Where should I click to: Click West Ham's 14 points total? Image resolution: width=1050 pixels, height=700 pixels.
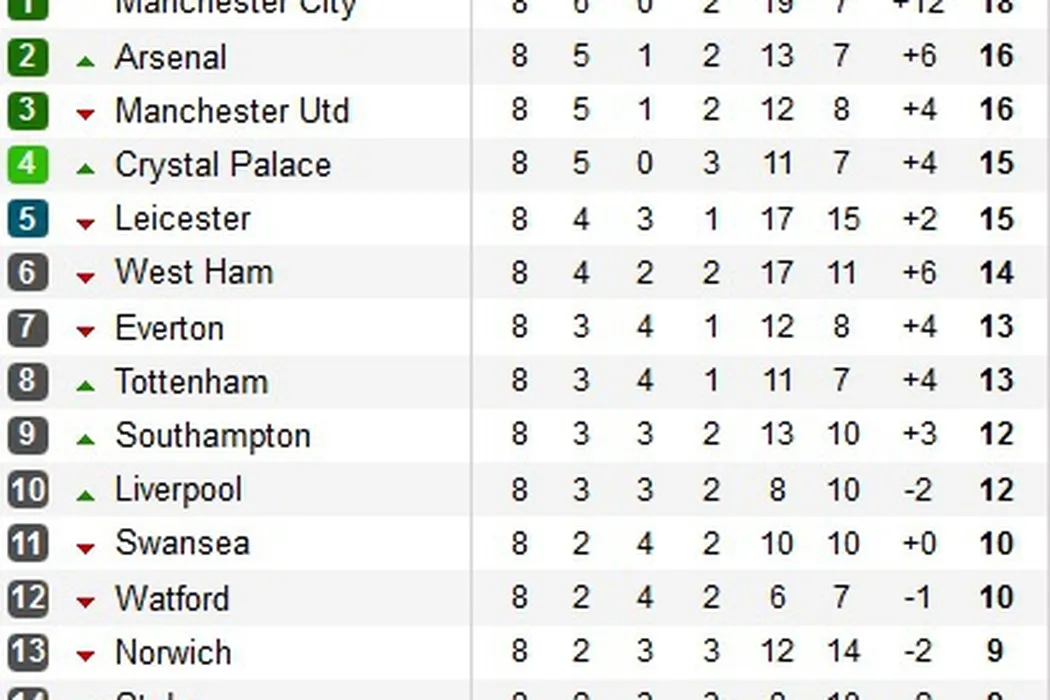click(996, 273)
